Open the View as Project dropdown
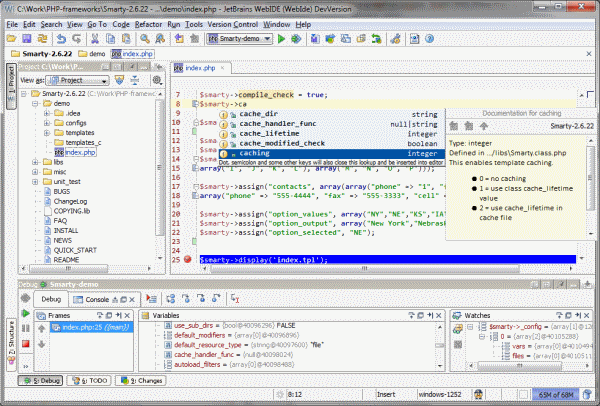 pyautogui.click(x=77, y=80)
